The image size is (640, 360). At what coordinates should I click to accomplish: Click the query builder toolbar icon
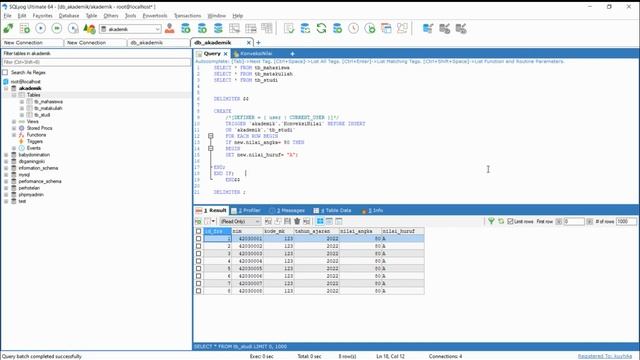(386, 28)
